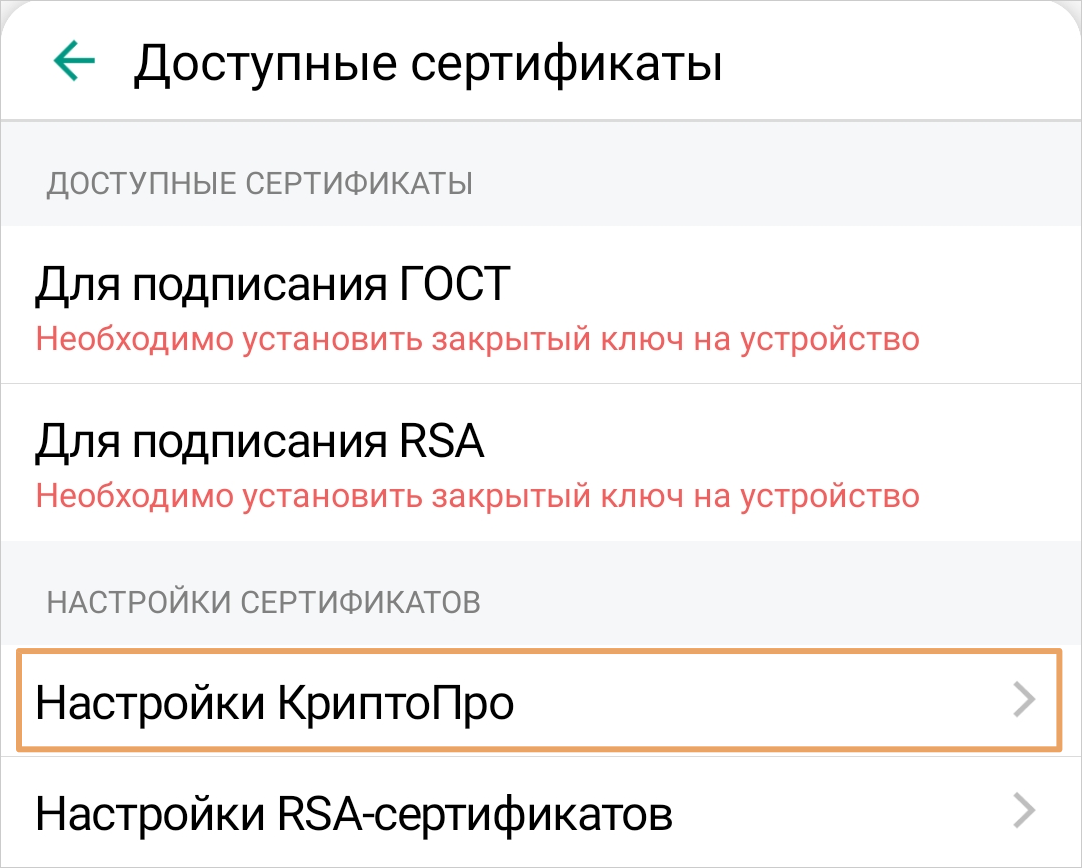Click the НАСТРОЙКИ СЕРТИФИКАТОВ section header
This screenshot has width=1082, height=868.
point(264,602)
